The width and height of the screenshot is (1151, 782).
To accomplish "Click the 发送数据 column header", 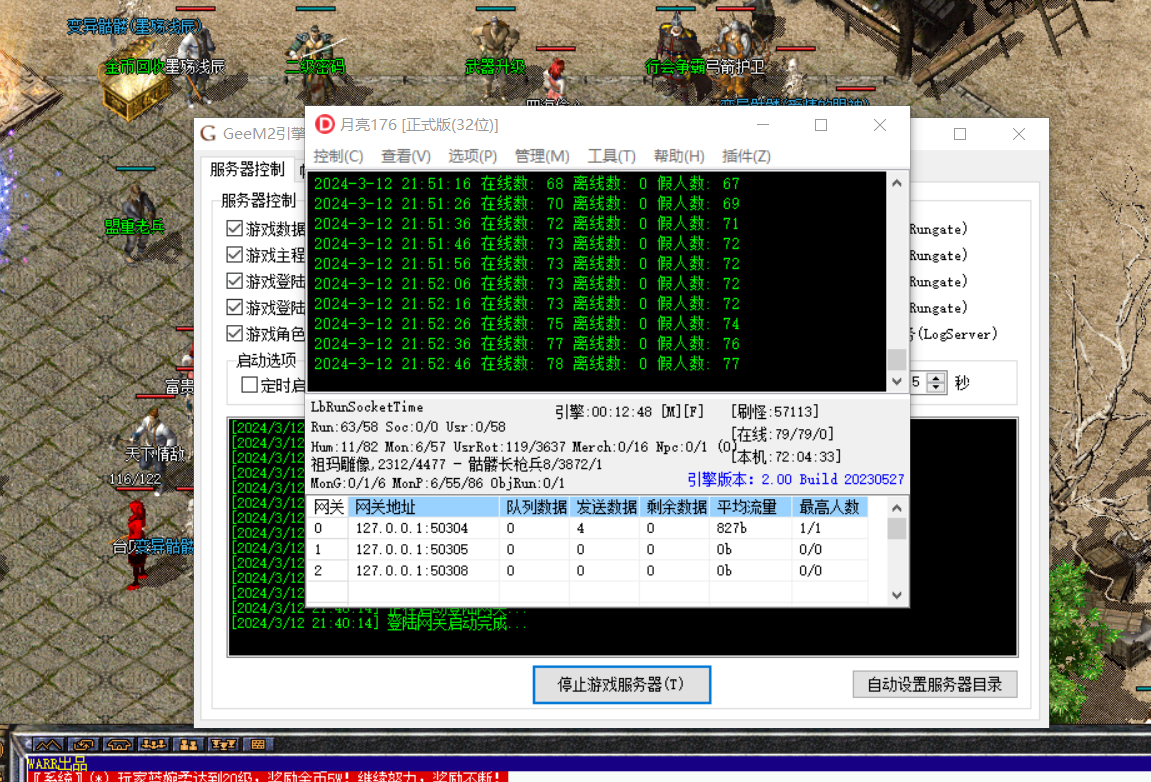I will pyautogui.click(x=605, y=507).
